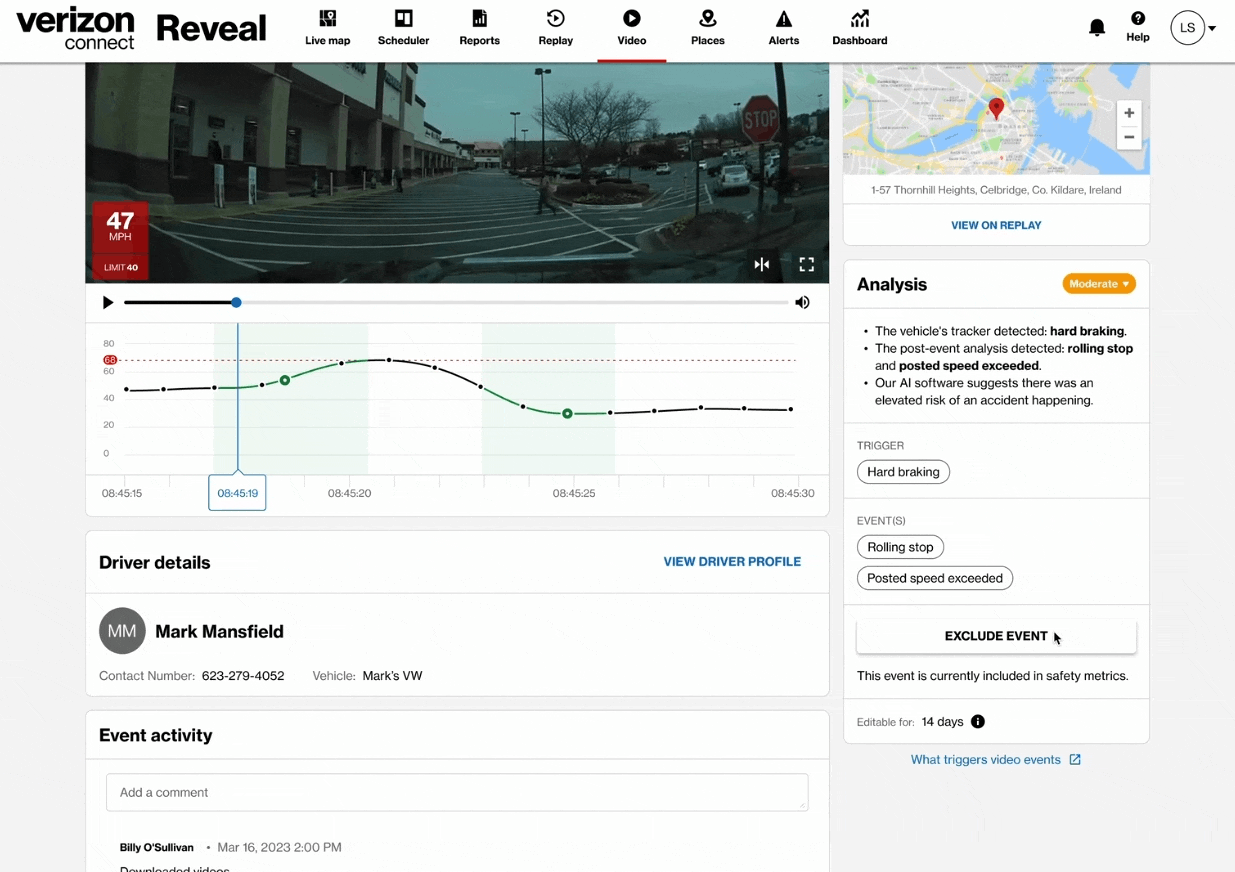Click in the Add a comment field
The height and width of the screenshot is (872, 1235).
457,792
